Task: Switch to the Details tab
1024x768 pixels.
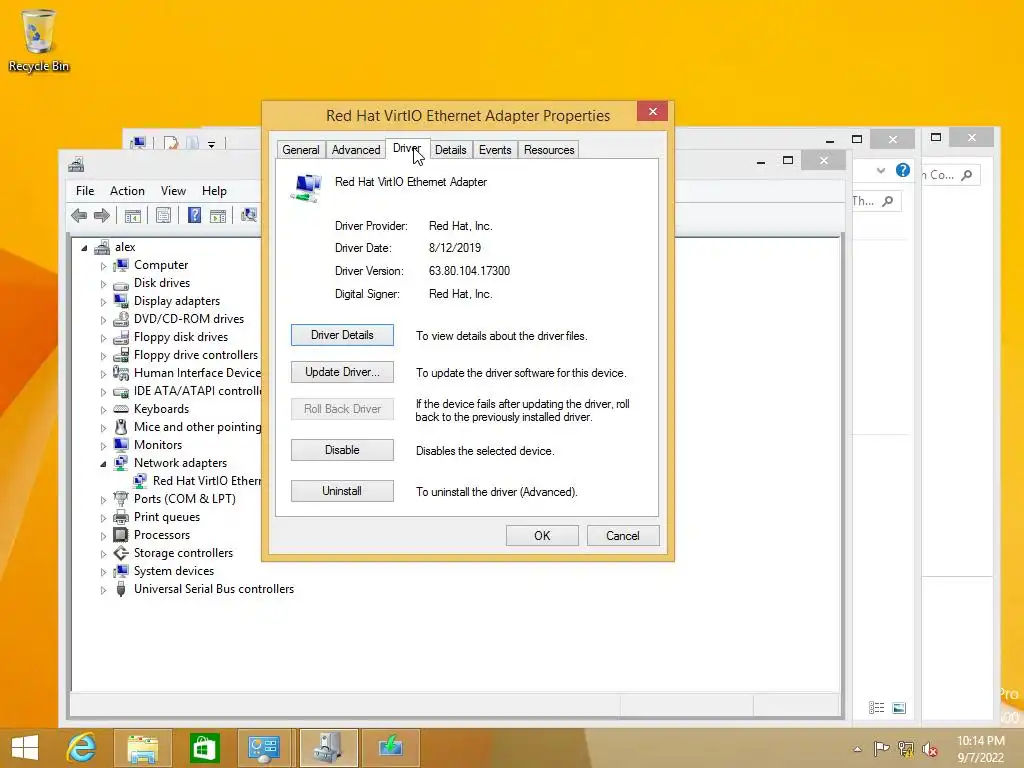Action: click(x=451, y=150)
